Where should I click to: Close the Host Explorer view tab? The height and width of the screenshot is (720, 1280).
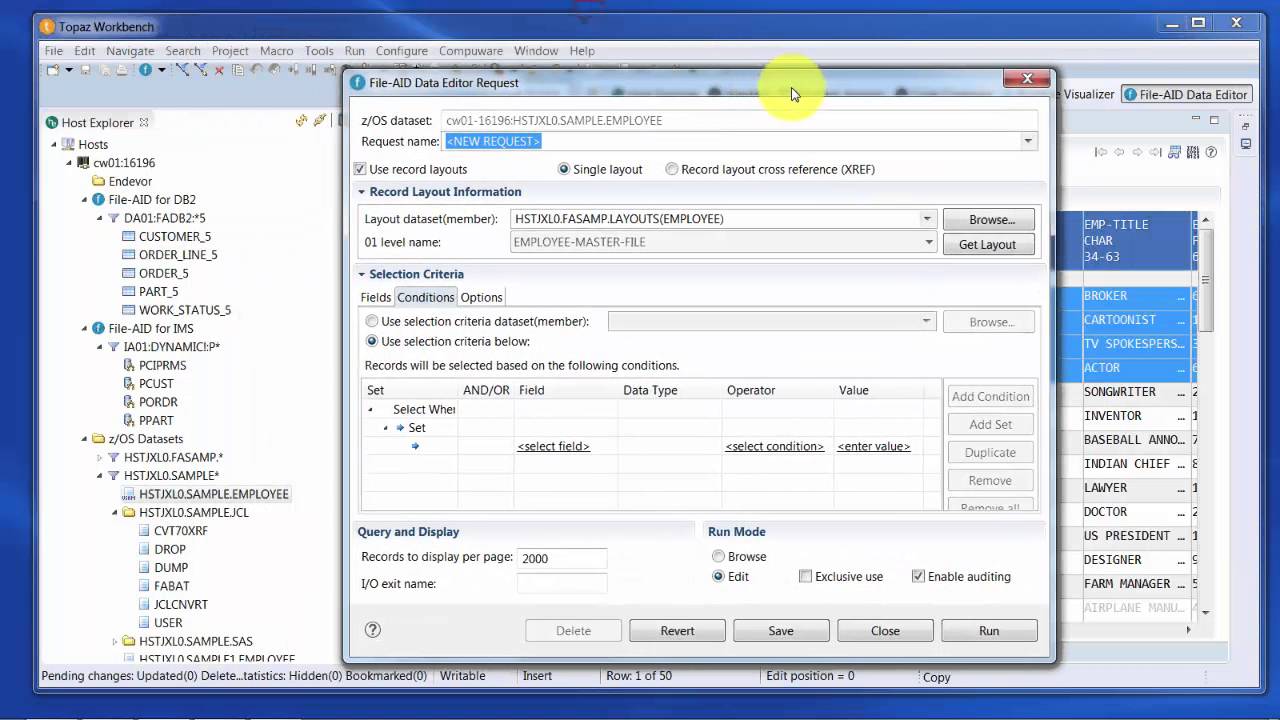[x=144, y=122]
